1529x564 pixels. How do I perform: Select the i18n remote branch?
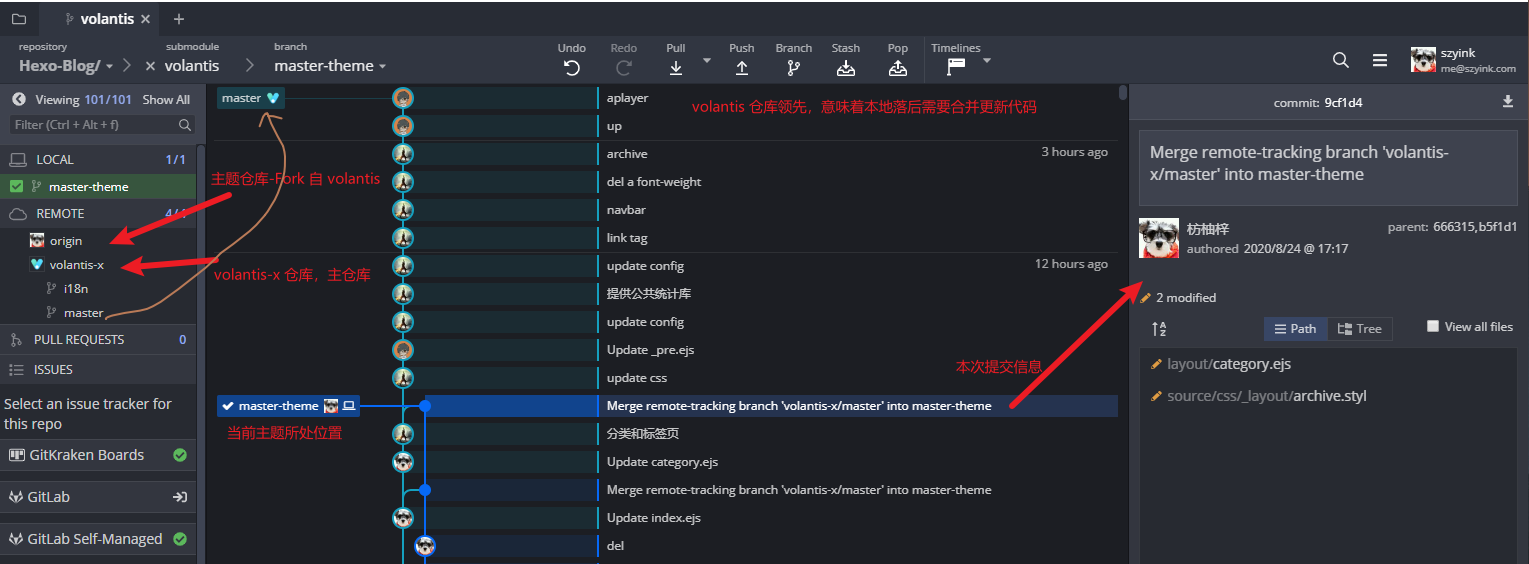click(x=76, y=289)
